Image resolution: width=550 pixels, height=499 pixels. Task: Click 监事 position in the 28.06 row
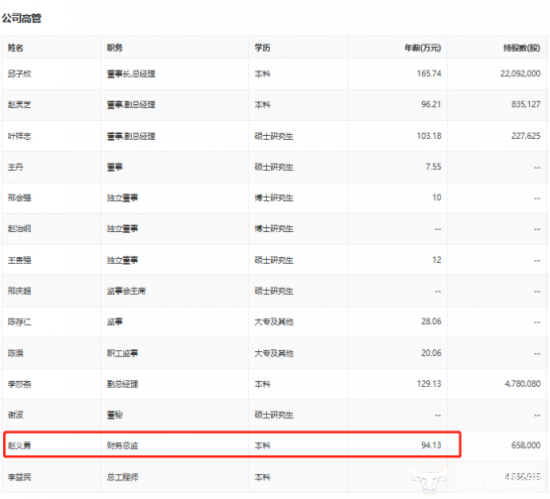[115, 322]
